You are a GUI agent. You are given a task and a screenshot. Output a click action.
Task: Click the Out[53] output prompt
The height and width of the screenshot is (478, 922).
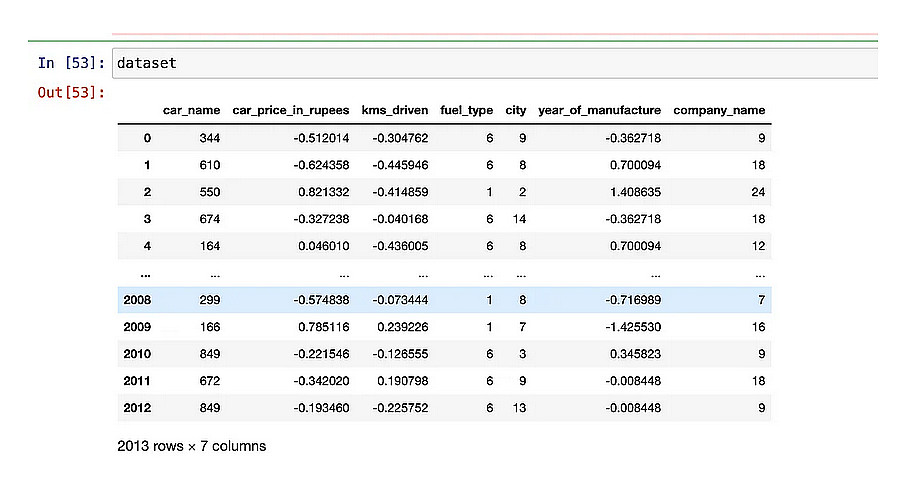pyautogui.click(x=70, y=93)
